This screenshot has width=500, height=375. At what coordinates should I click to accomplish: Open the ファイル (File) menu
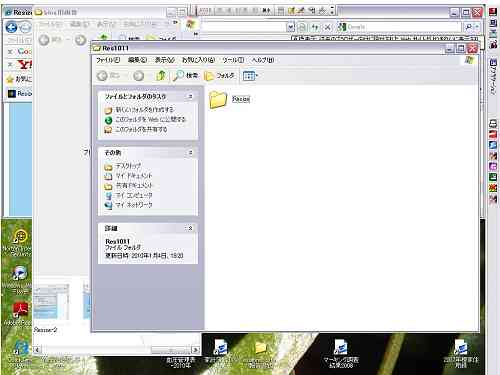108,60
